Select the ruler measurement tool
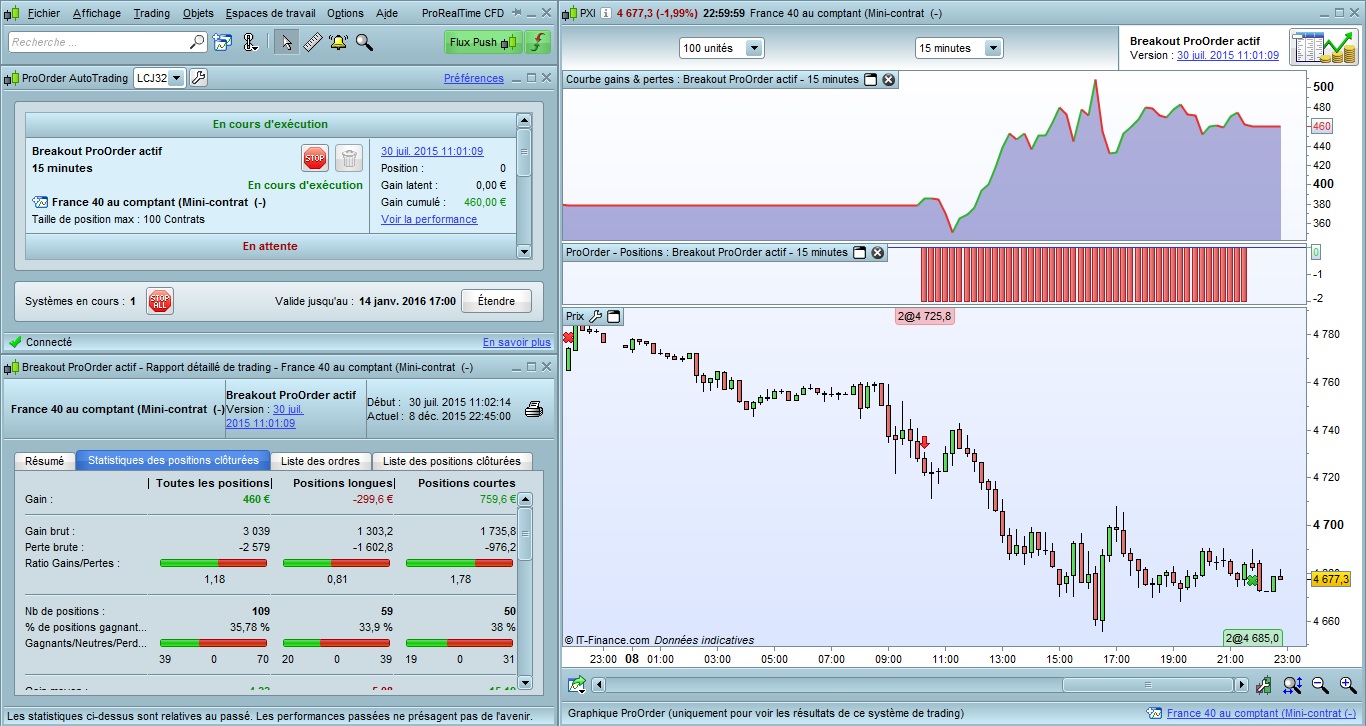1366x726 pixels. (312, 42)
